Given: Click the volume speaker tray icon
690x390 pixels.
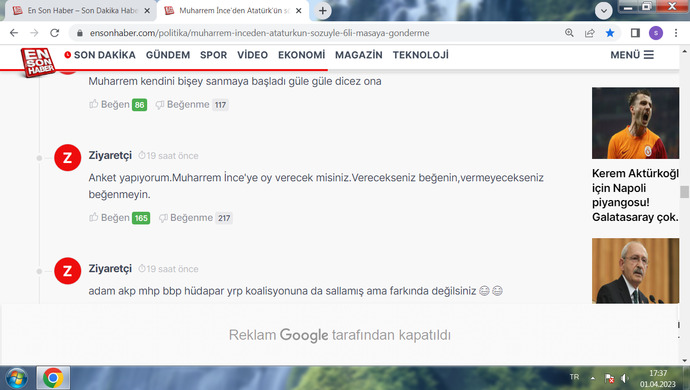Looking at the screenshot, I should [624, 378].
